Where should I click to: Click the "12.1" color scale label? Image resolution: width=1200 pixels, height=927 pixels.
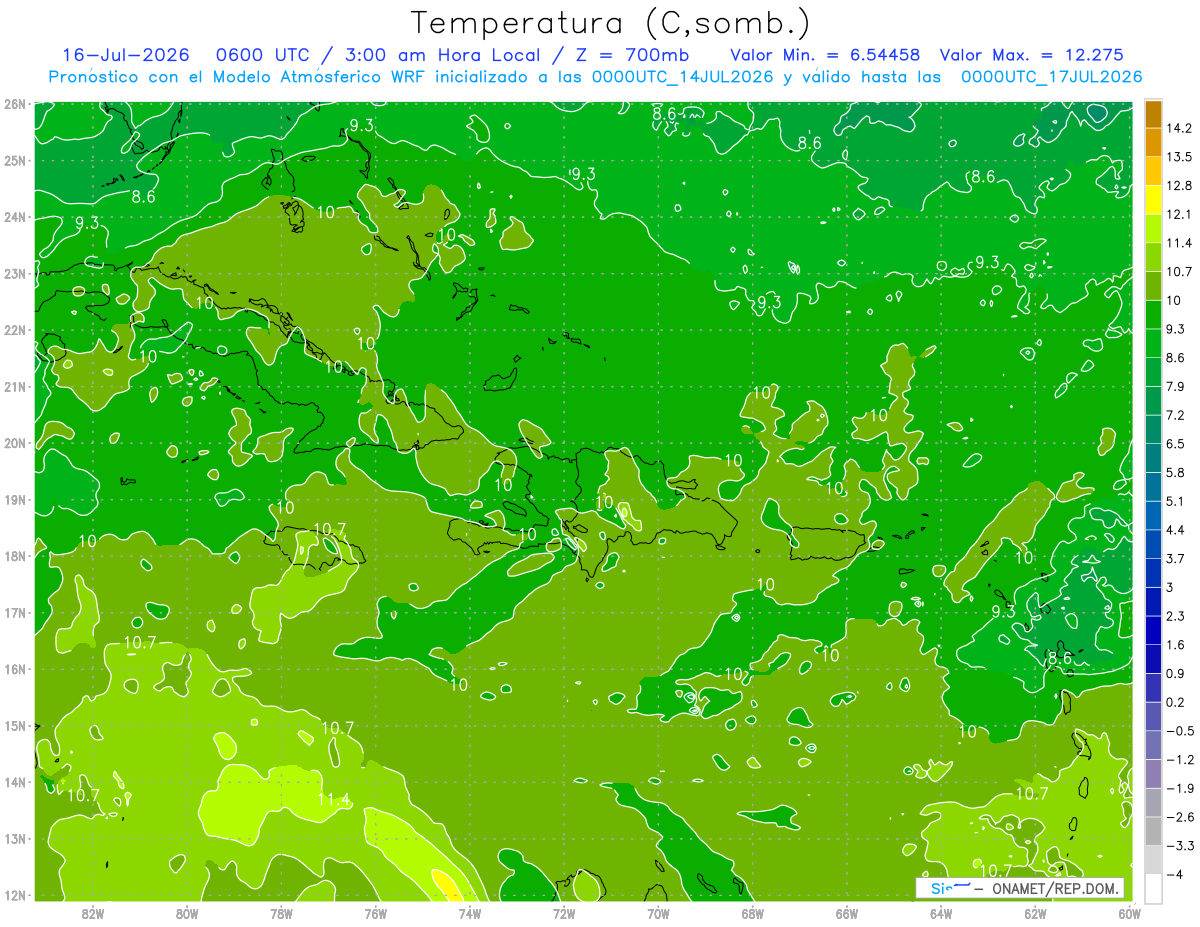pos(1178,213)
